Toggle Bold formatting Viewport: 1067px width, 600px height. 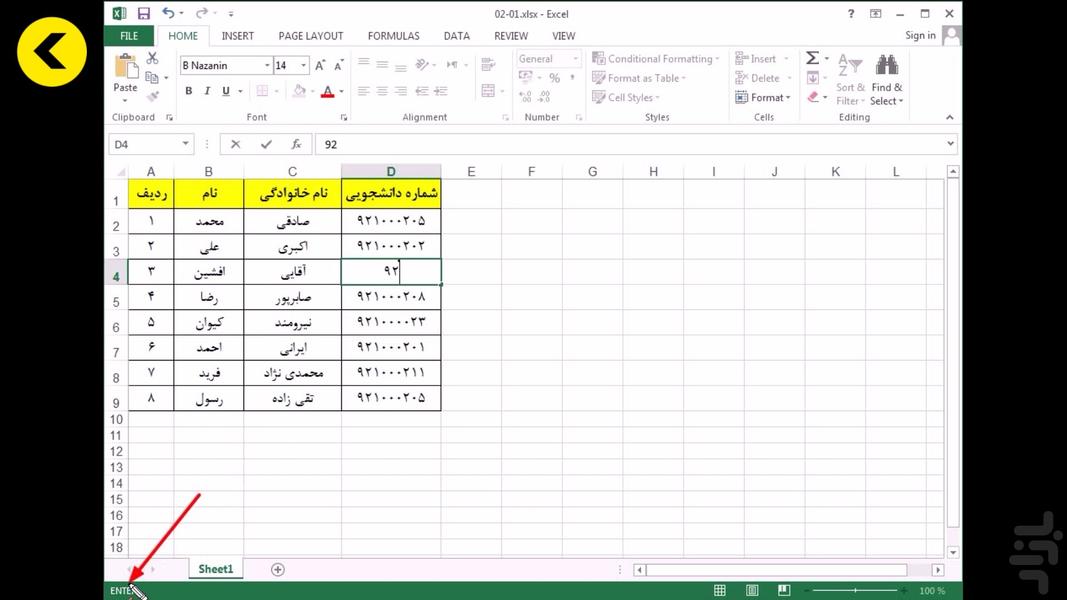189,91
